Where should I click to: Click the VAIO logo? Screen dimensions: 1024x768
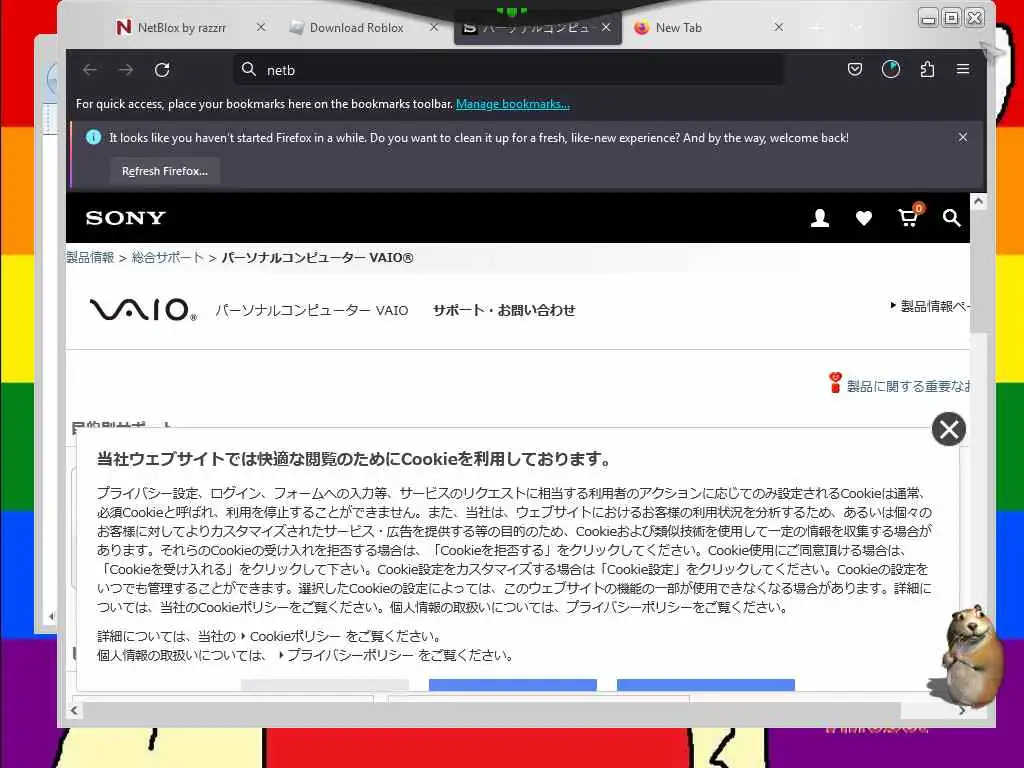(143, 310)
